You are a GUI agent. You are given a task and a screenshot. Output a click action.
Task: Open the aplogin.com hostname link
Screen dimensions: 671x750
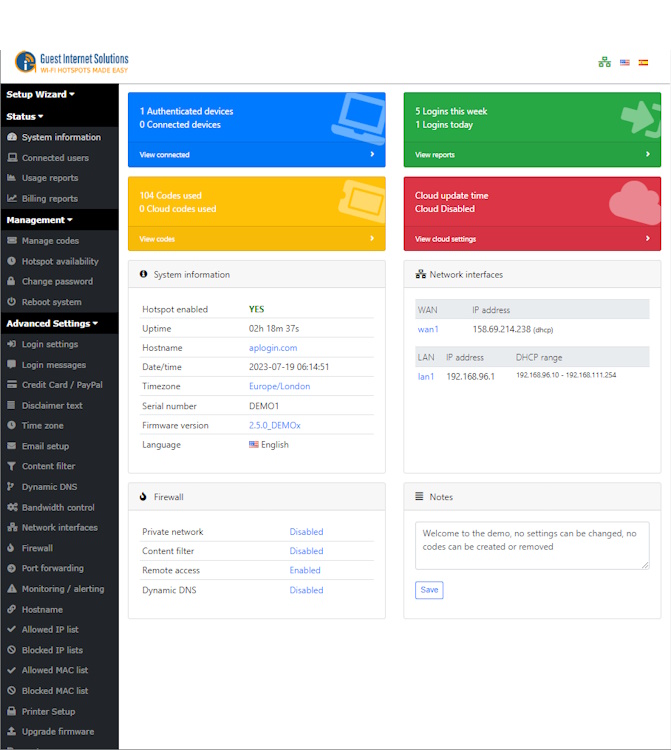point(273,348)
